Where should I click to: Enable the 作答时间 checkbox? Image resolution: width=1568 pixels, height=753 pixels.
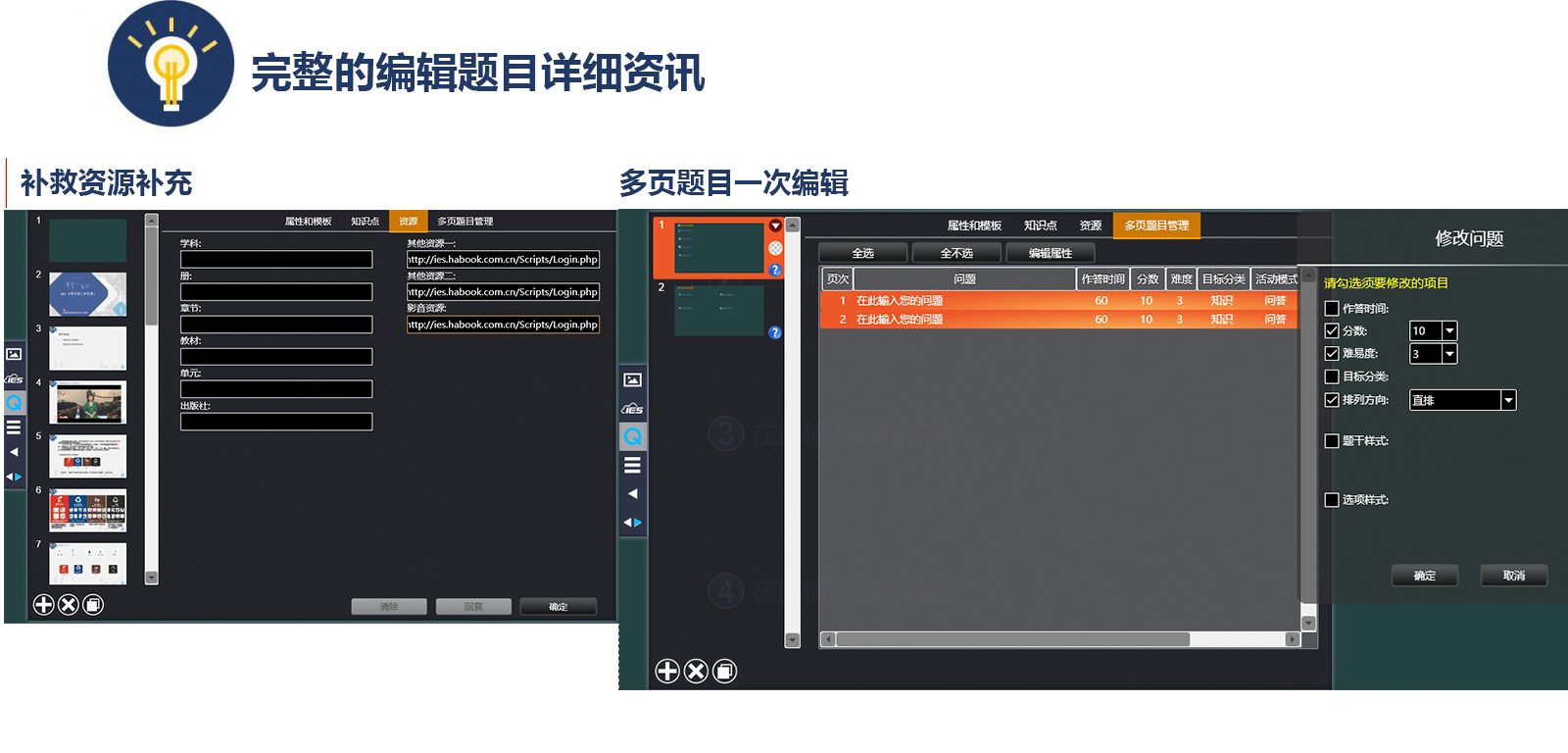[1332, 308]
